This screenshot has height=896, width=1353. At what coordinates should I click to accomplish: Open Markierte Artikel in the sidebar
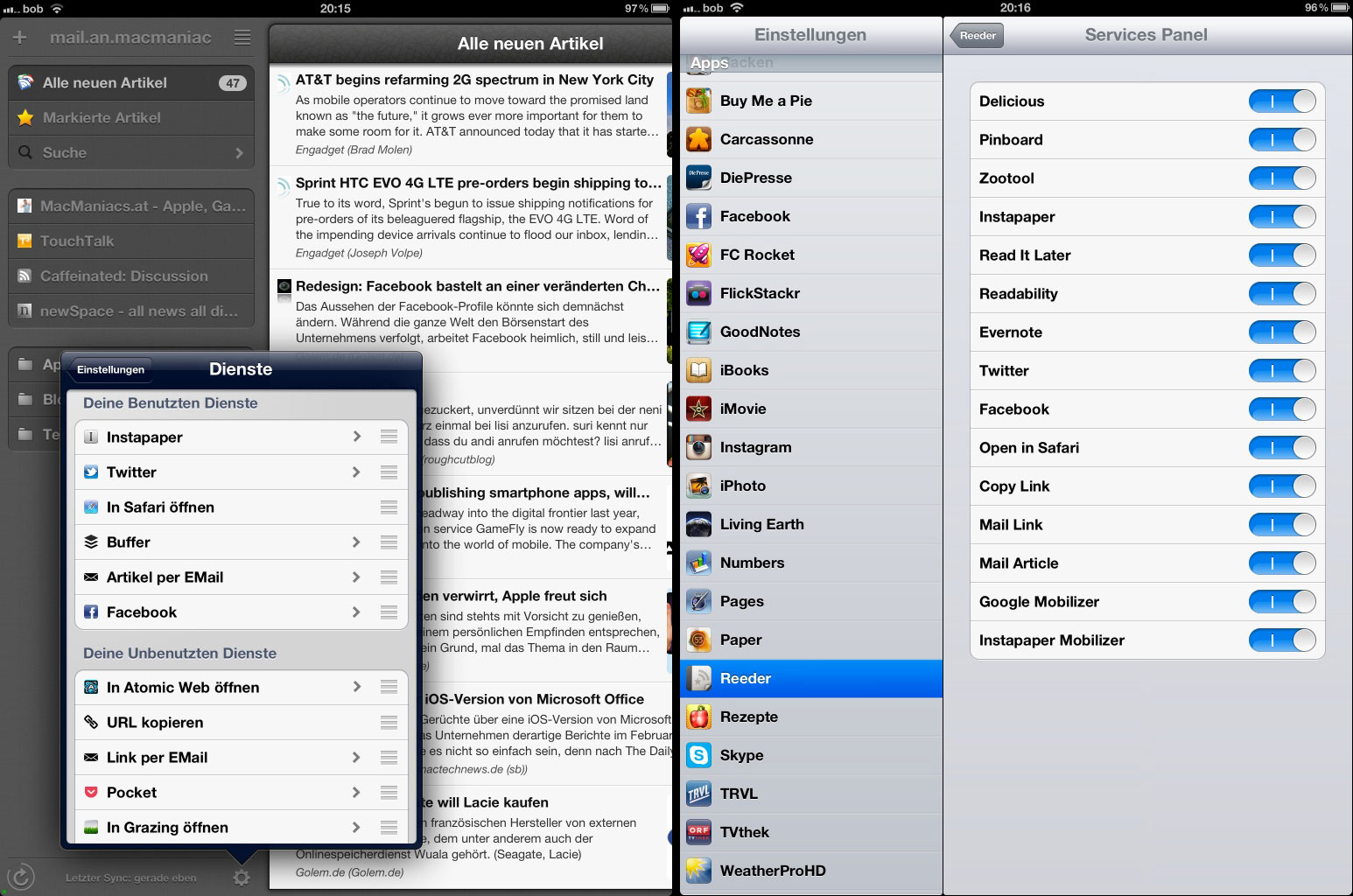pos(131,118)
